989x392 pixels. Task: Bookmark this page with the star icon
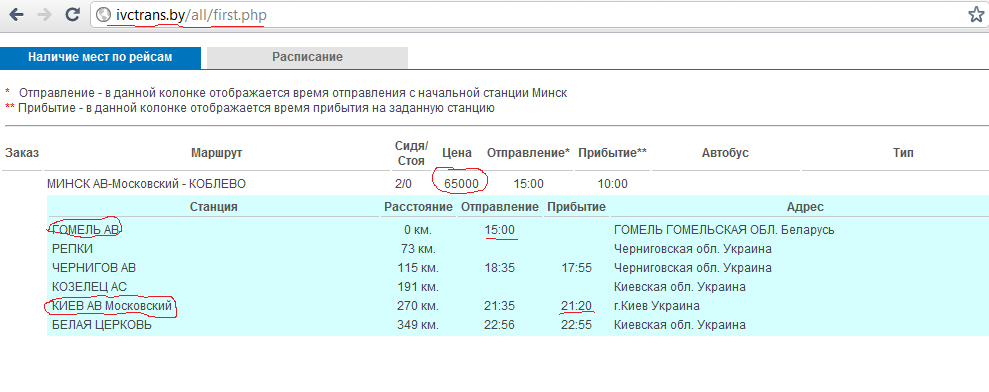click(x=976, y=15)
